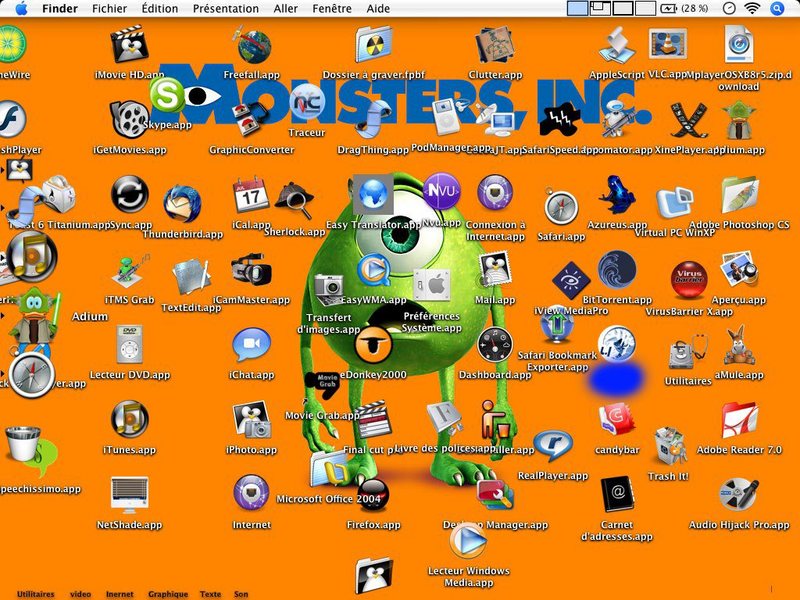Open aMule.app with the donkey icon
The height and width of the screenshot is (600, 800).
739,345
